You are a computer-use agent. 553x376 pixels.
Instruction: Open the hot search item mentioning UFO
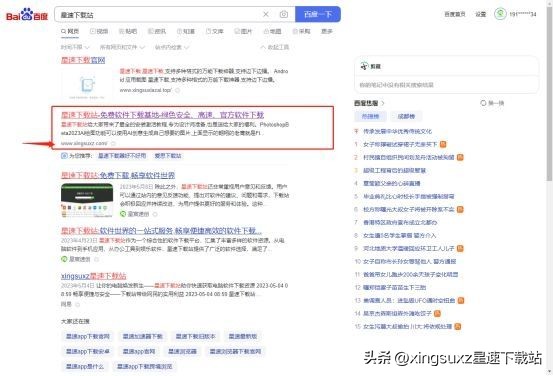click(x=409, y=301)
